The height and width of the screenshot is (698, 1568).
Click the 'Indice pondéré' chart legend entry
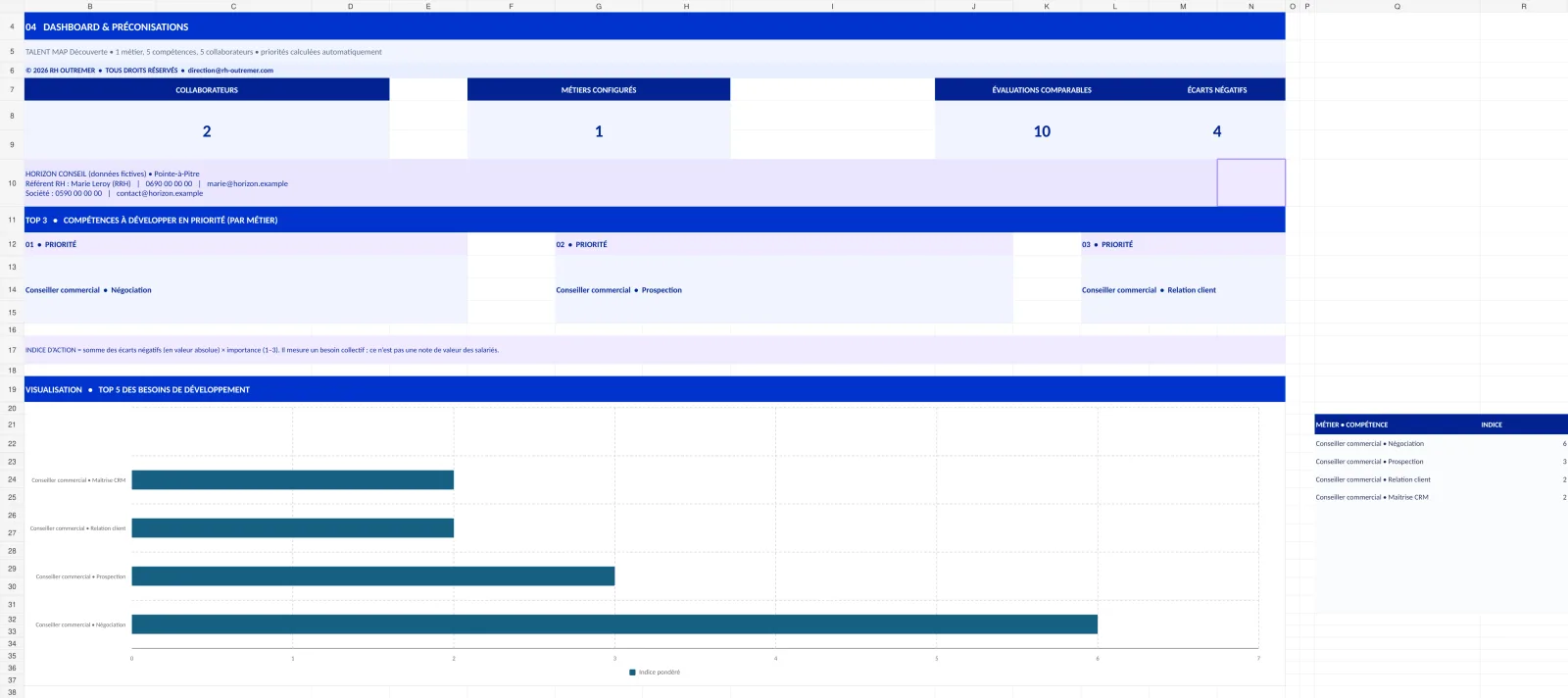point(654,673)
